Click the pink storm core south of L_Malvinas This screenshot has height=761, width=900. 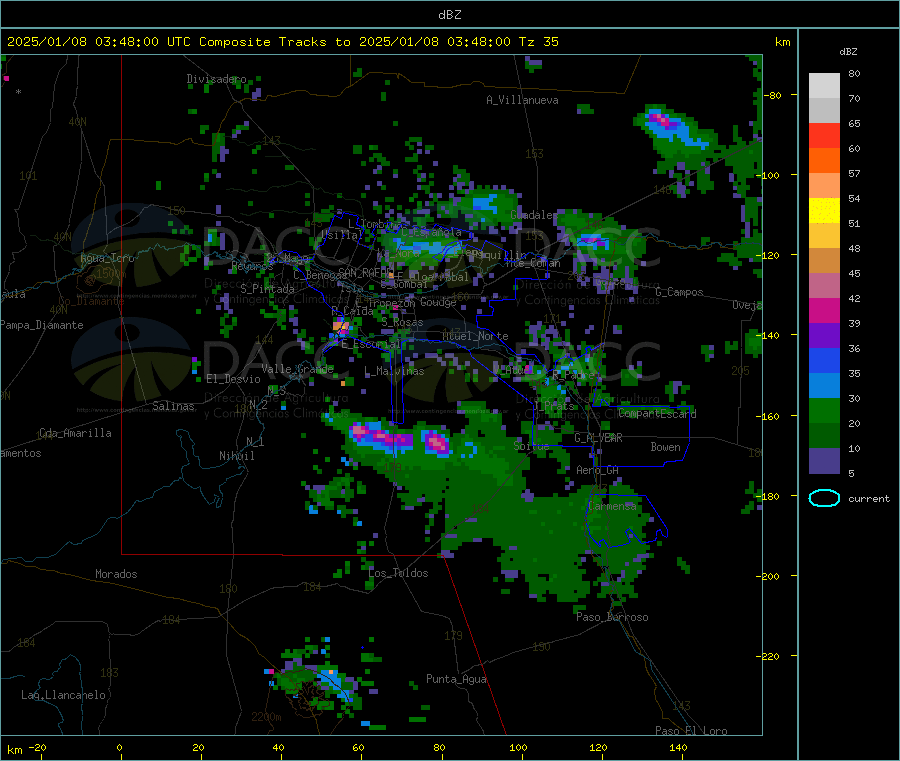coord(436,442)
